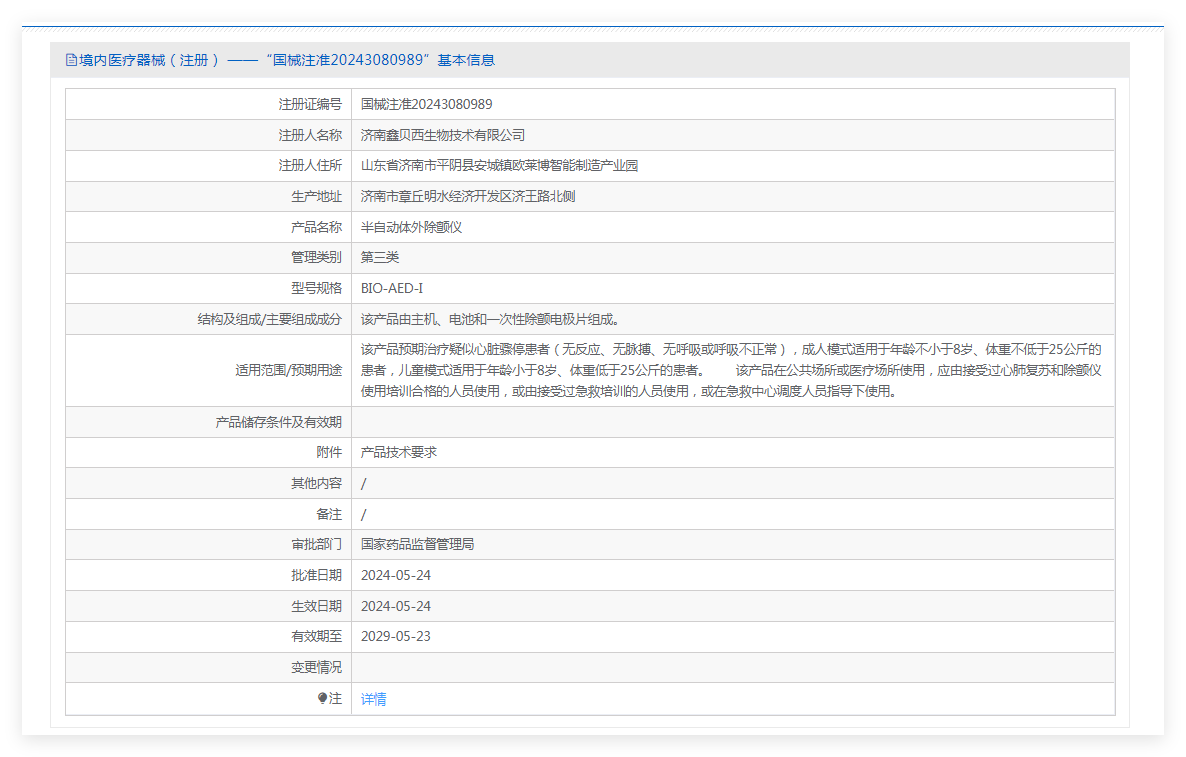The height and width of the screenshot is (757, 1186).
Task: Select registration number 国械注准20243080989 in the table
Action: [426, 104]
